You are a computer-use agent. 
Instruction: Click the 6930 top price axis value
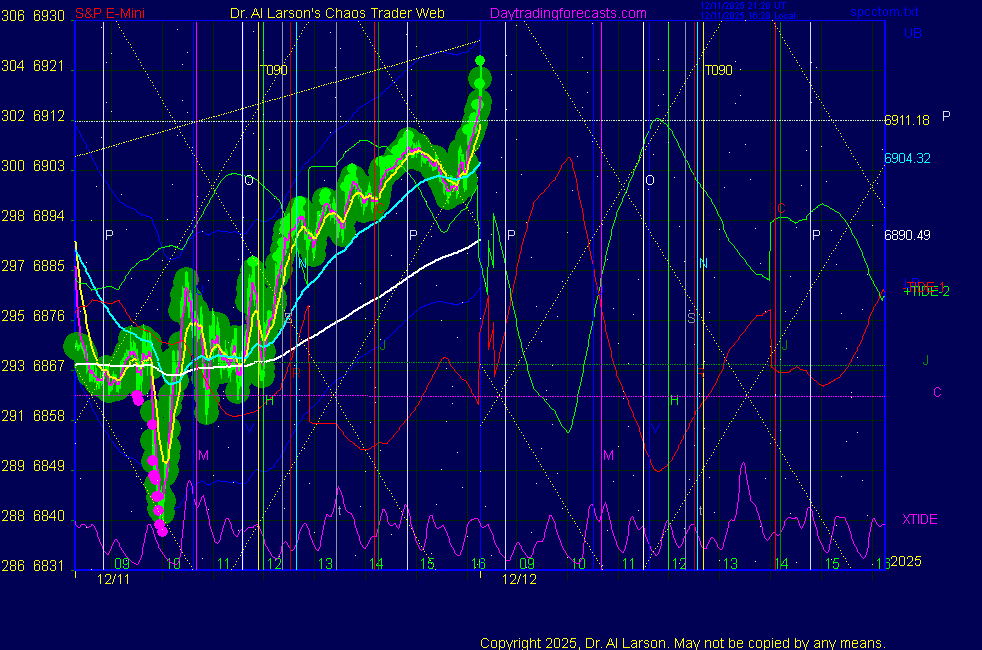(52, 17)
